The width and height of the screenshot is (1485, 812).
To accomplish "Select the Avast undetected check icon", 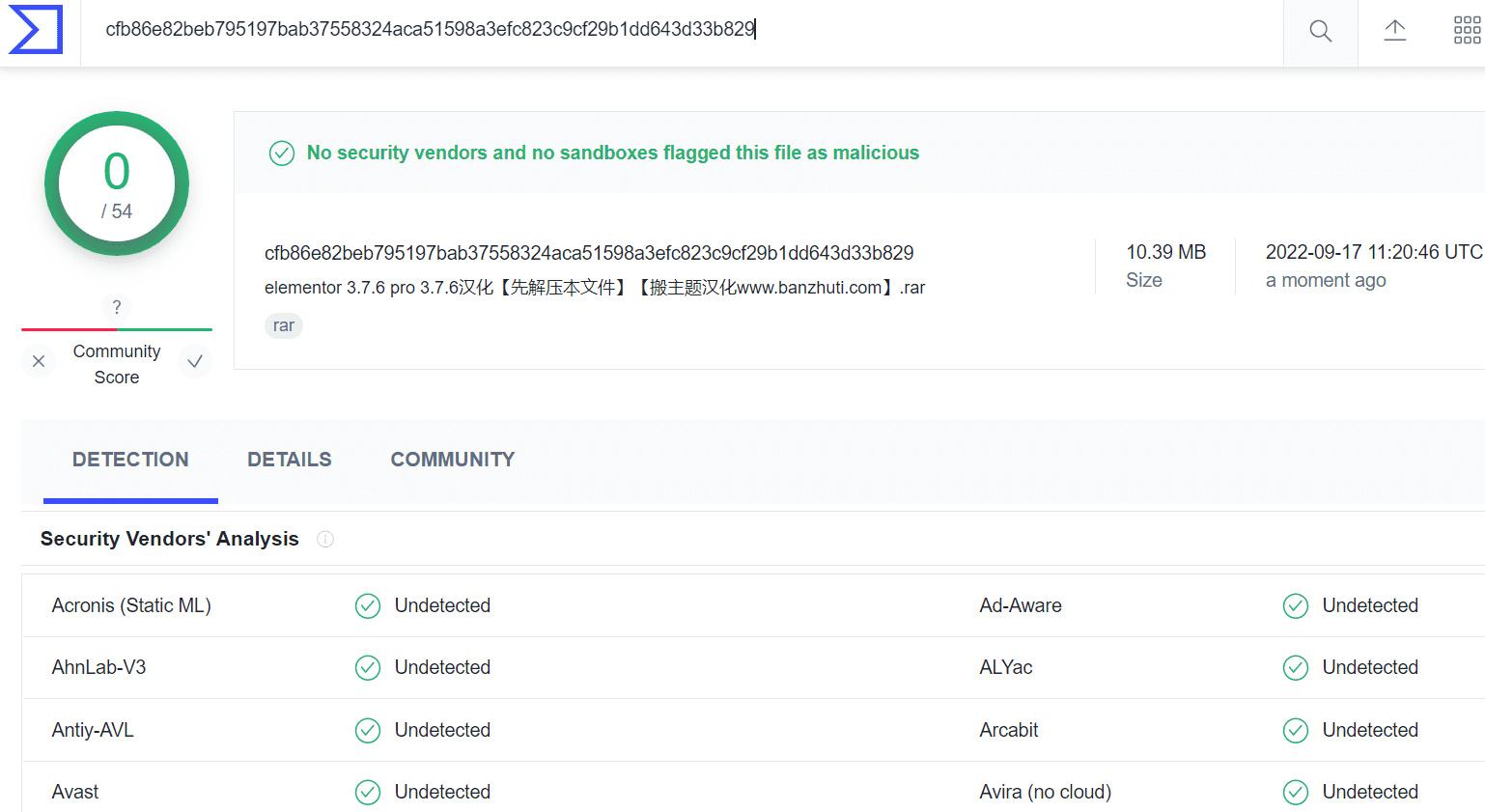I will click(x=368, y=792).
